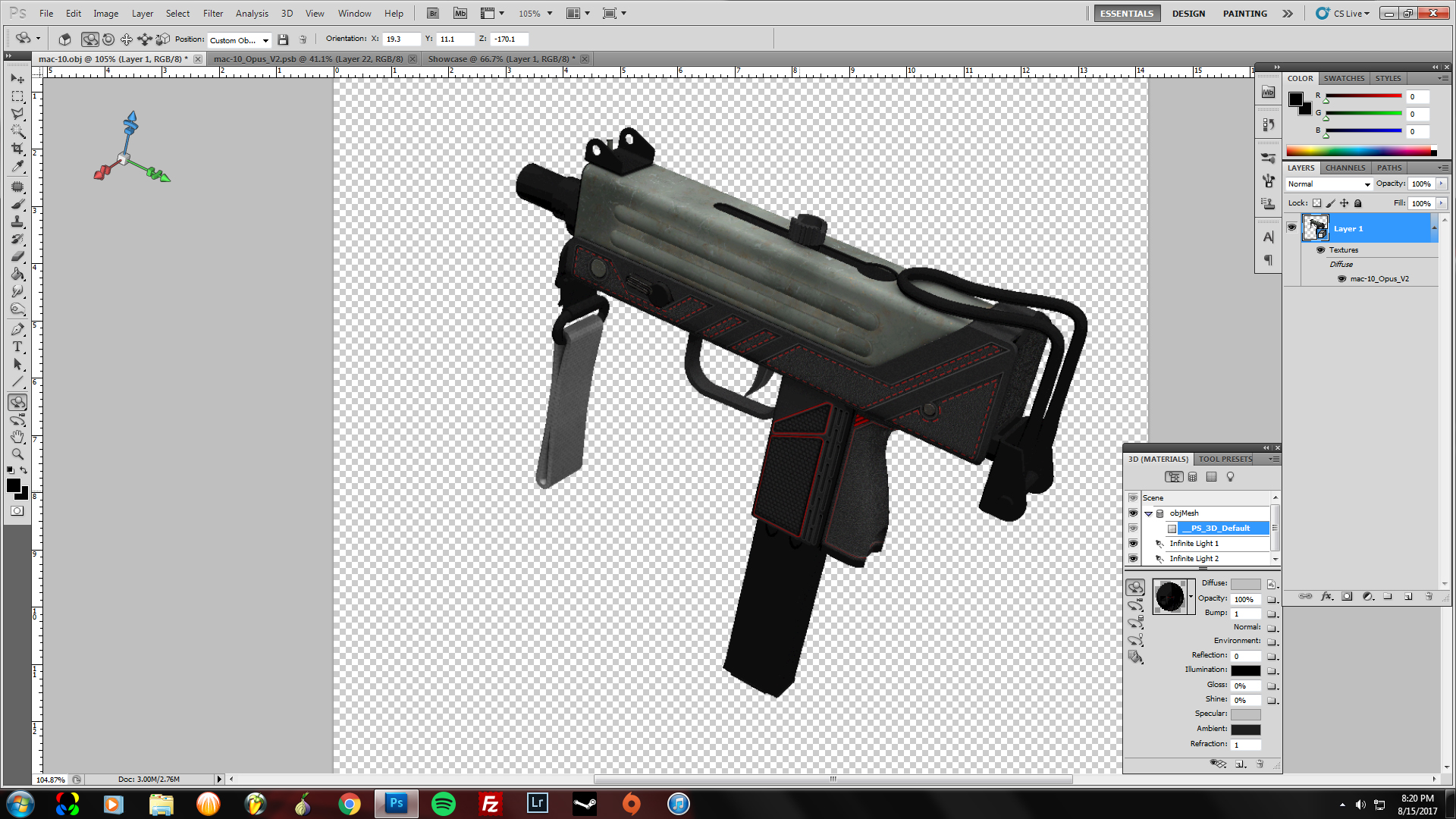The image size is (1456, 819).
Task: Select the Hand tool
Action: [17, 437]
